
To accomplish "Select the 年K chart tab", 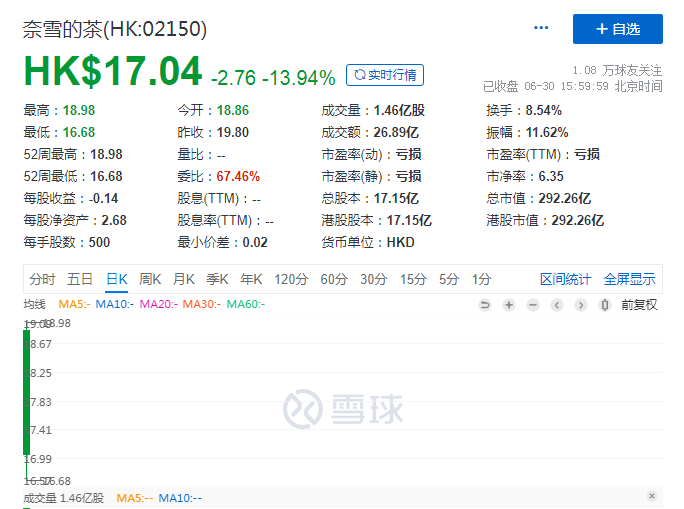I will coord(251,279).
